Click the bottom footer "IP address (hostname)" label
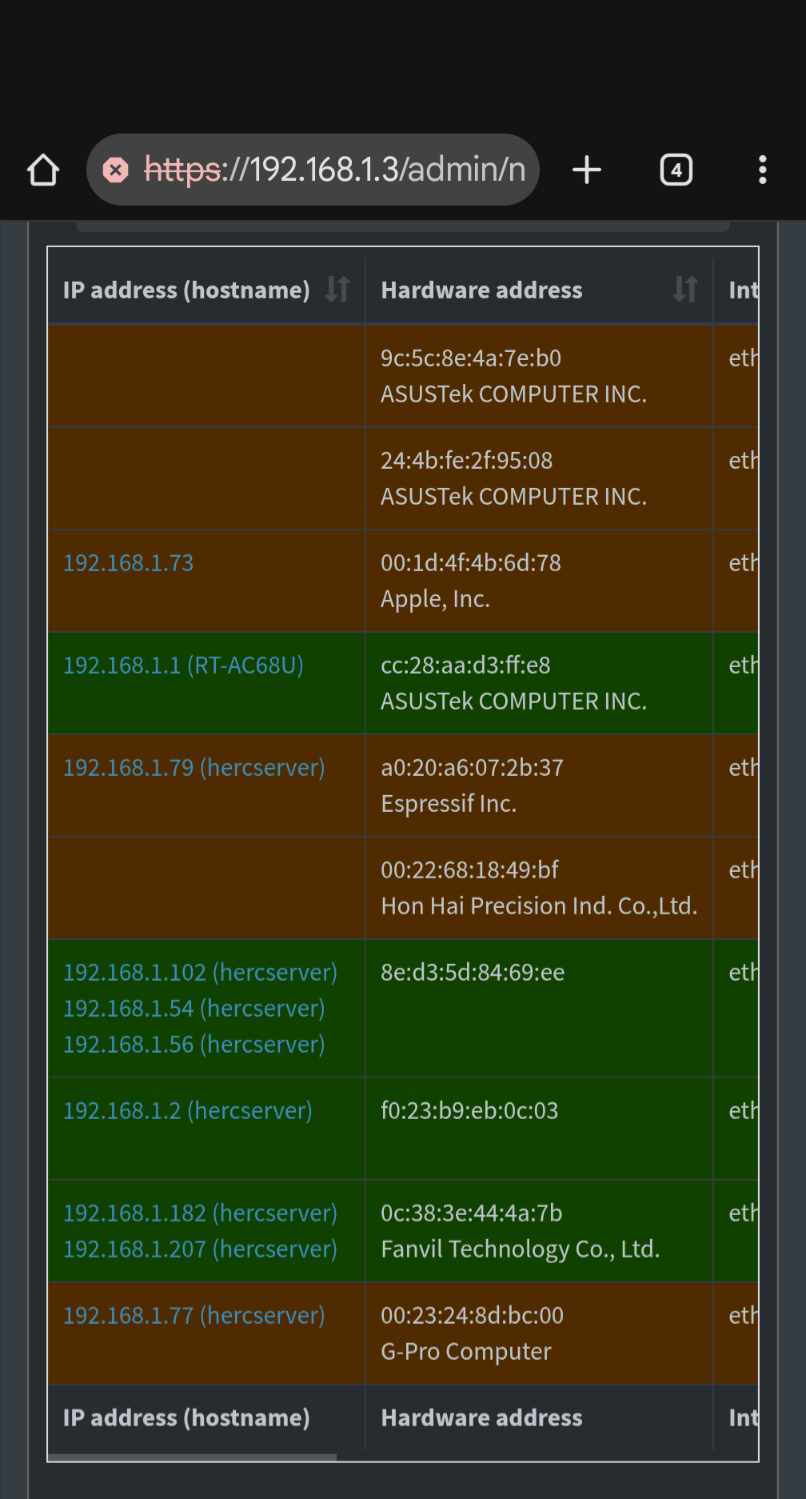This screenshot has width=806, height=1499. tap(186, 1418)
